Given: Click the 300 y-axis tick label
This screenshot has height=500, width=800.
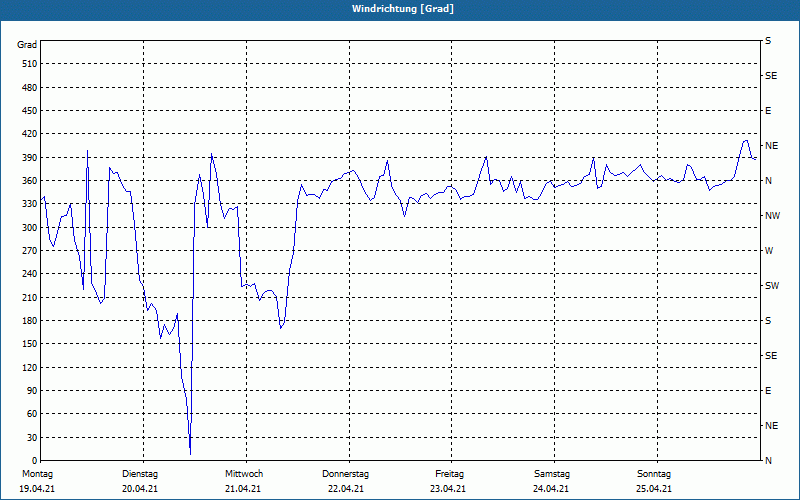Looking at the screenshot, I should pos(30,228).
